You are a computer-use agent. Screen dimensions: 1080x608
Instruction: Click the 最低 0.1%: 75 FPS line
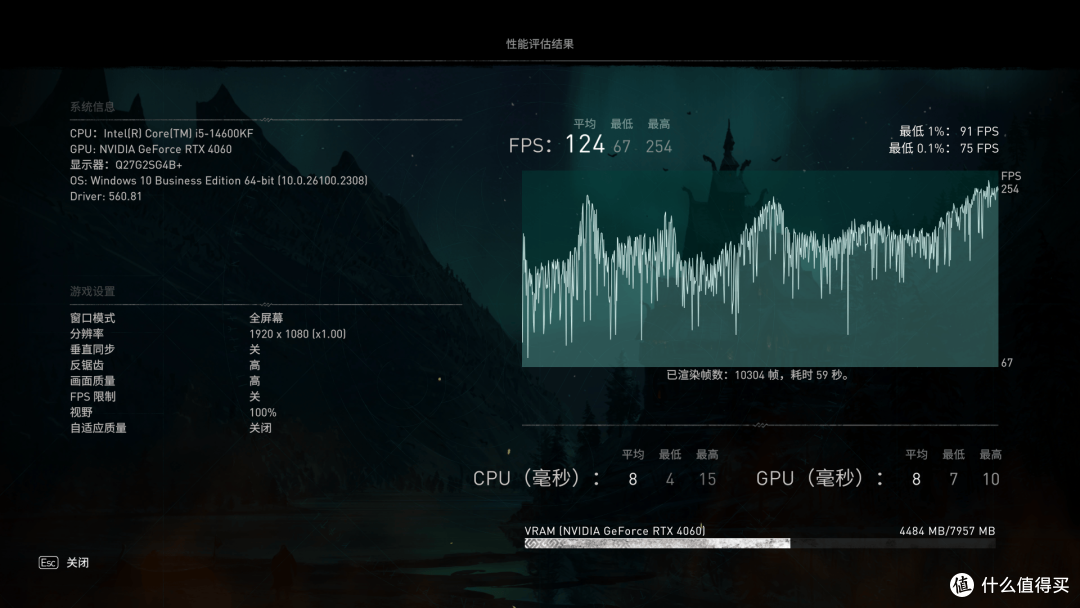943,148
